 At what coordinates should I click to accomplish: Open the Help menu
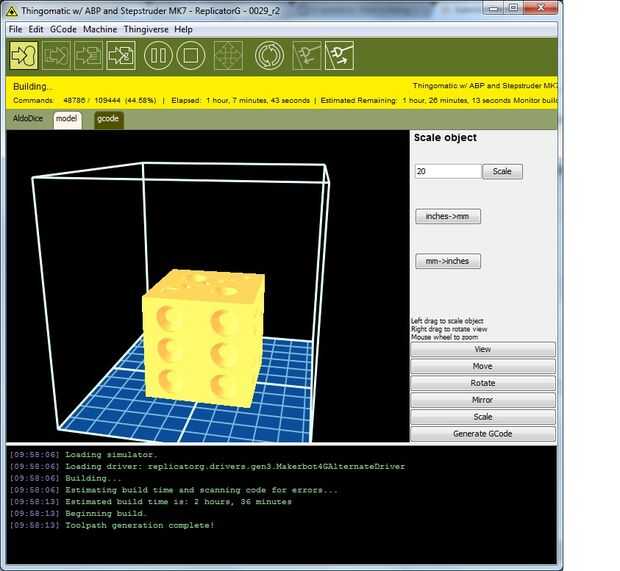click(x=183, y=29)
